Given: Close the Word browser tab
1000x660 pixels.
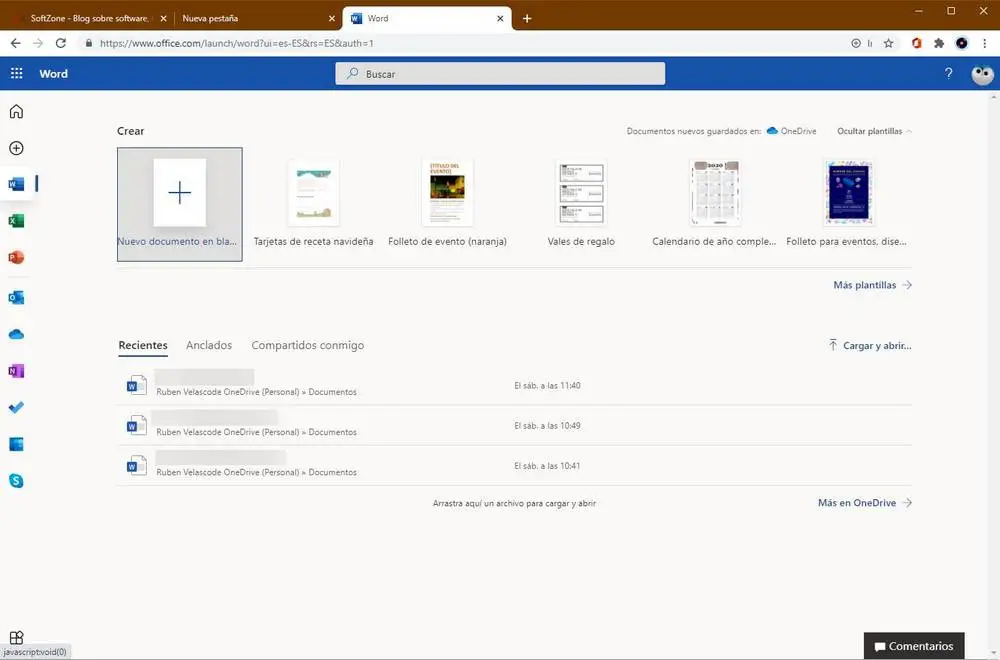Looking at the screenshot, I should pyautogui.click(x=500, y=18).
